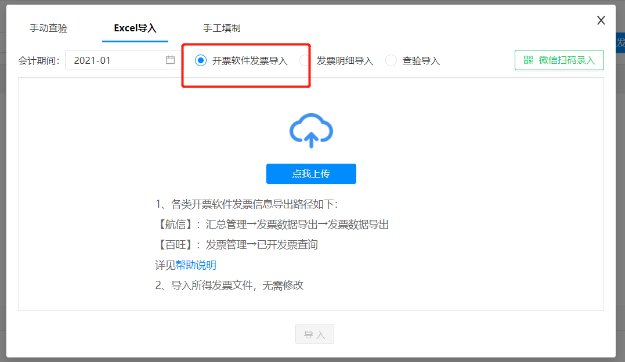The height and width of the screenshot is (362, 625).
Task: Select the 发票明细导入 radio button
Action: click(x=305, y=61)
